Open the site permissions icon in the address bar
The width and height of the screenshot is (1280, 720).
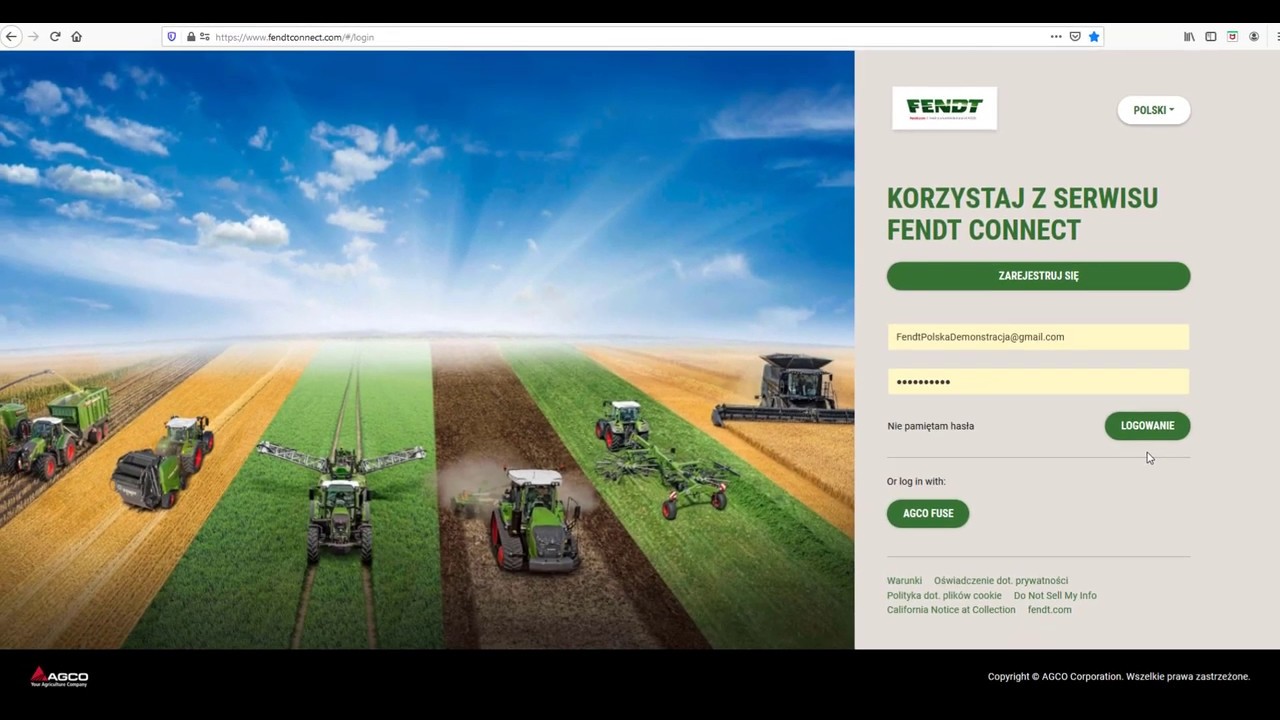click(x=205, y=37)
